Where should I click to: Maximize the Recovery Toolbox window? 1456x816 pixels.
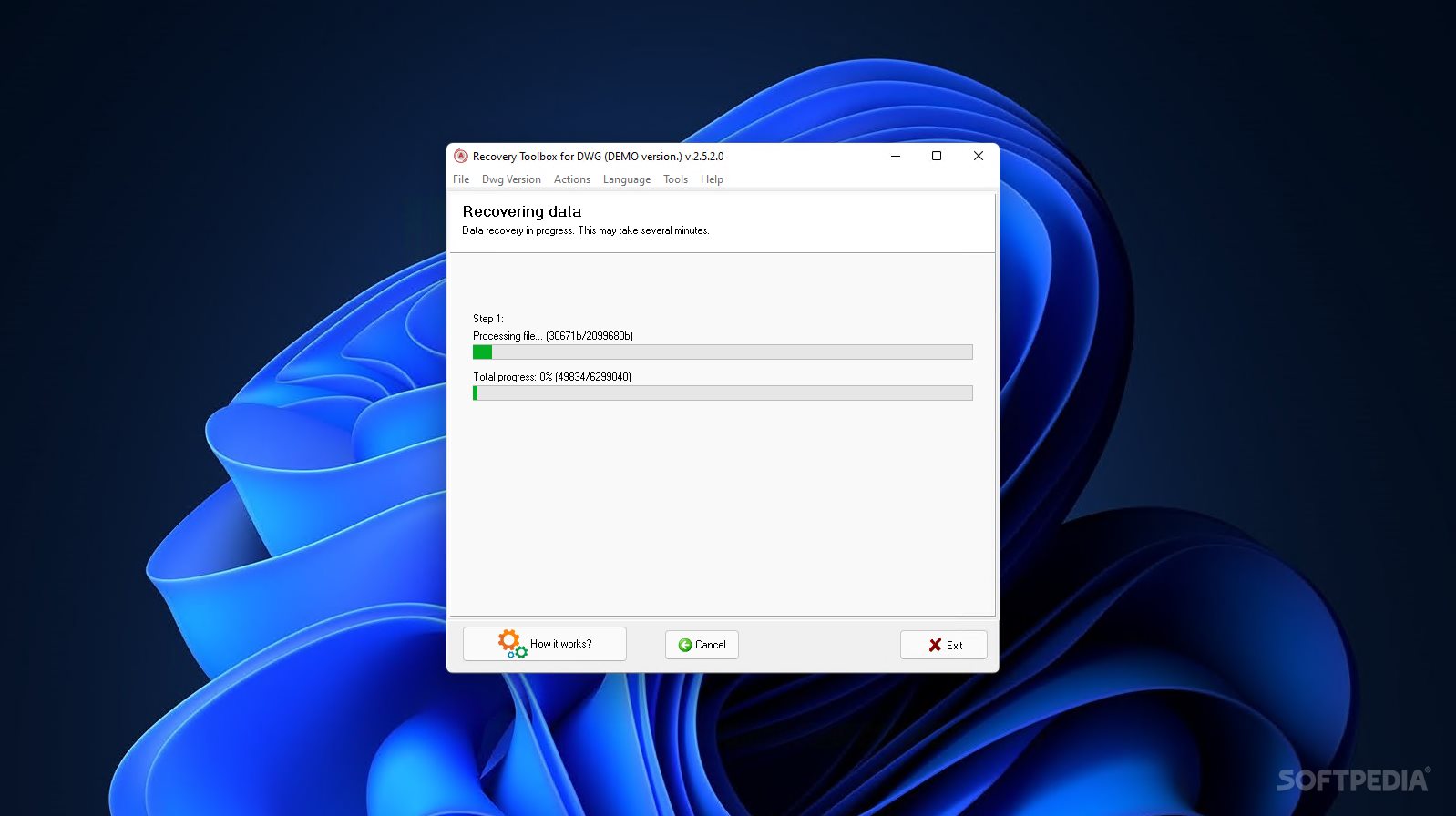[x=937, y=156]
